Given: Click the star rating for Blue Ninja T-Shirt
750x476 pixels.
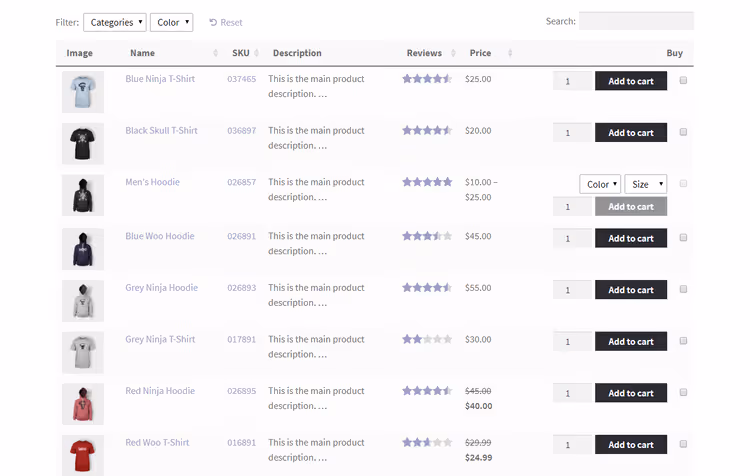Looking at the screenshot, I should click(x=427, y=79).
